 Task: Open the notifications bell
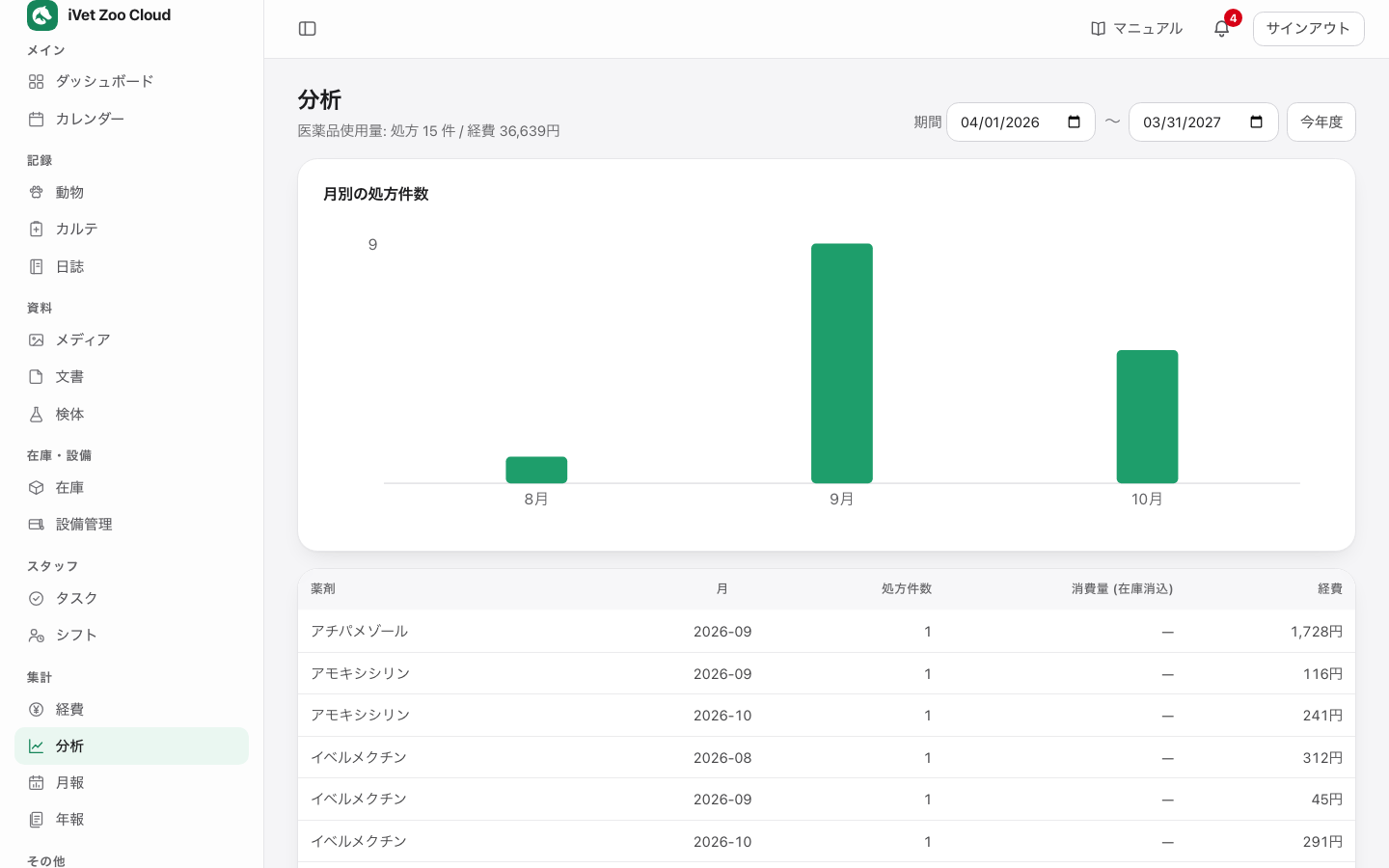point(1221,29)
